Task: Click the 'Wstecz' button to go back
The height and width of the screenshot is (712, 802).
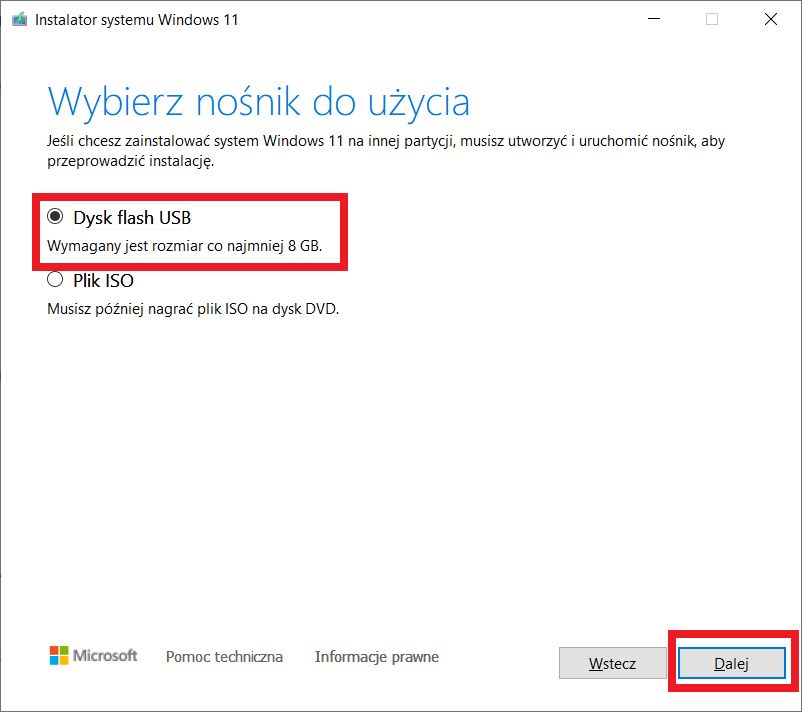Action: 613,663
